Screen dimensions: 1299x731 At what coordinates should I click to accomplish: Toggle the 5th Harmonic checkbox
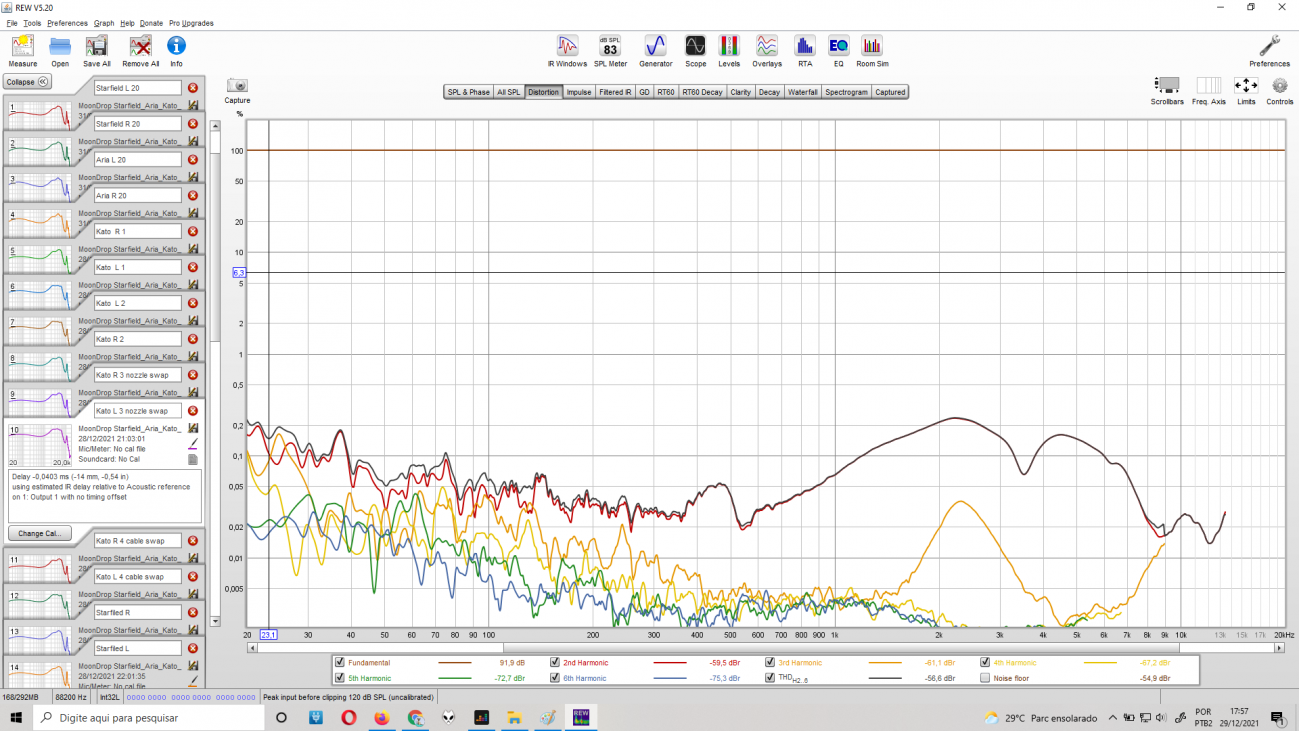tap(340, 678)
